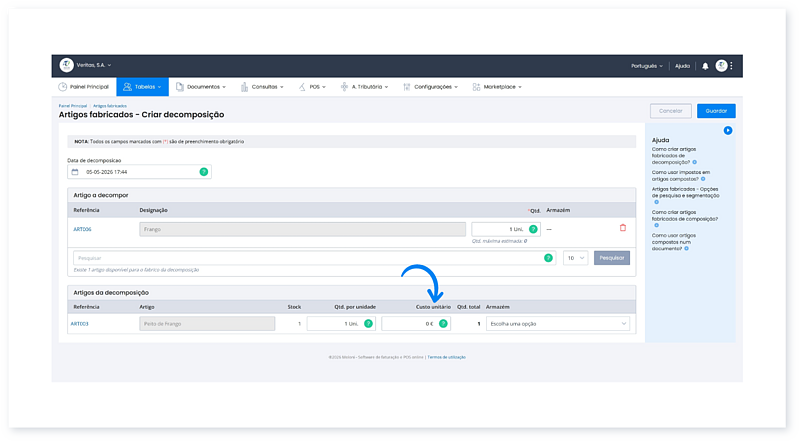The image size is (800, 442).
Task: Click the Veritas company logo avatar
Action: [66, 65]
